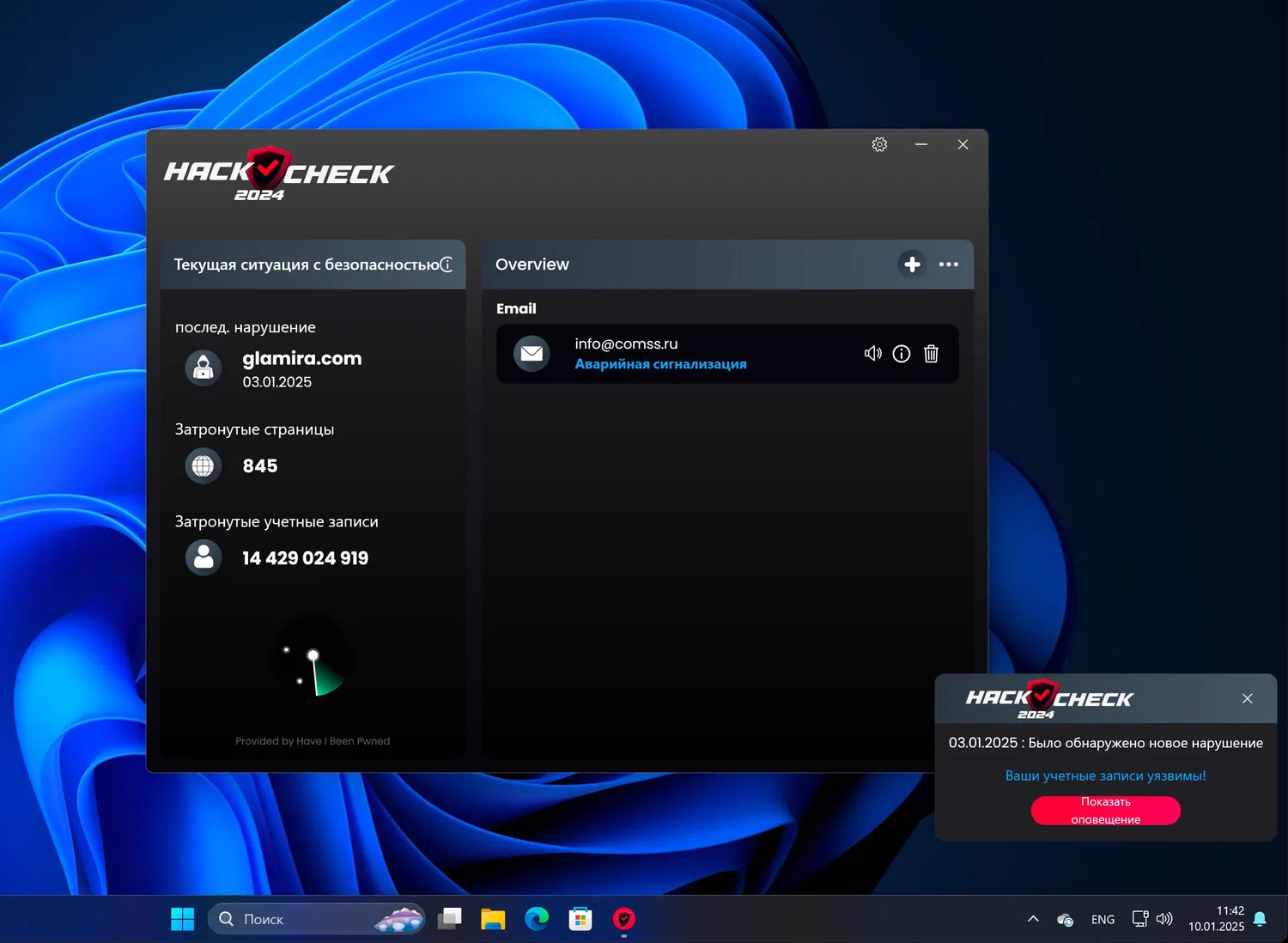The height and width of the screenshot is (943, 1288).
Task: Delete the info@comss.ru email entry
Action: [x=931, y=354]
